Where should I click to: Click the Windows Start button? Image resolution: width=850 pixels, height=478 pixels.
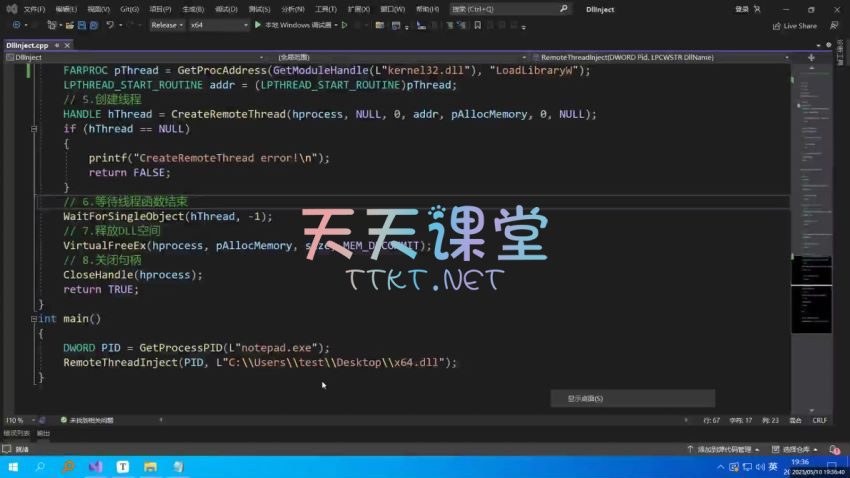(x=14, y=467)
